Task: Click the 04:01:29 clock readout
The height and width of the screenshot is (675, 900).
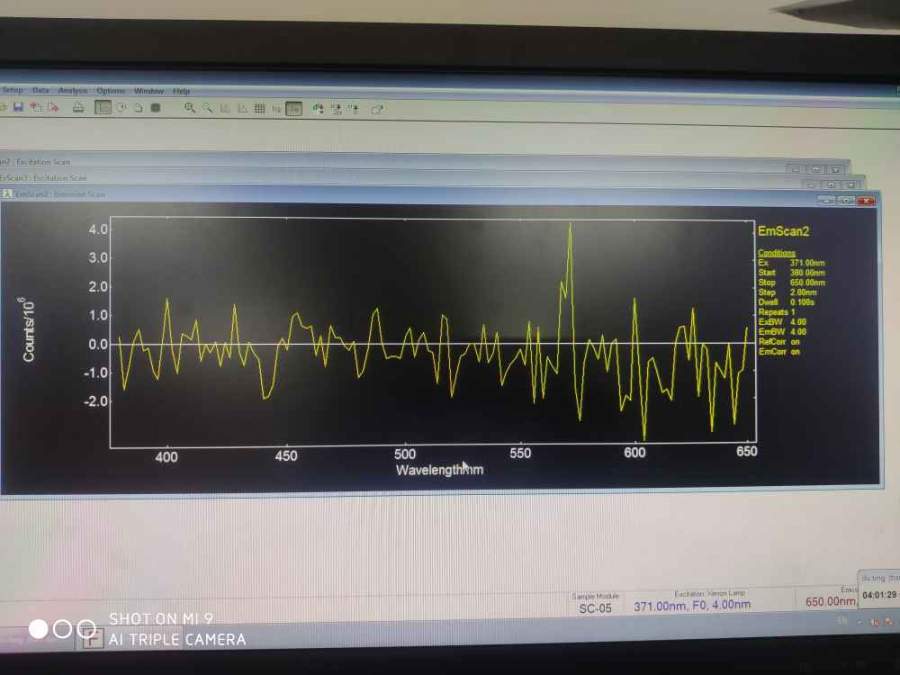Action: [878, 595]
